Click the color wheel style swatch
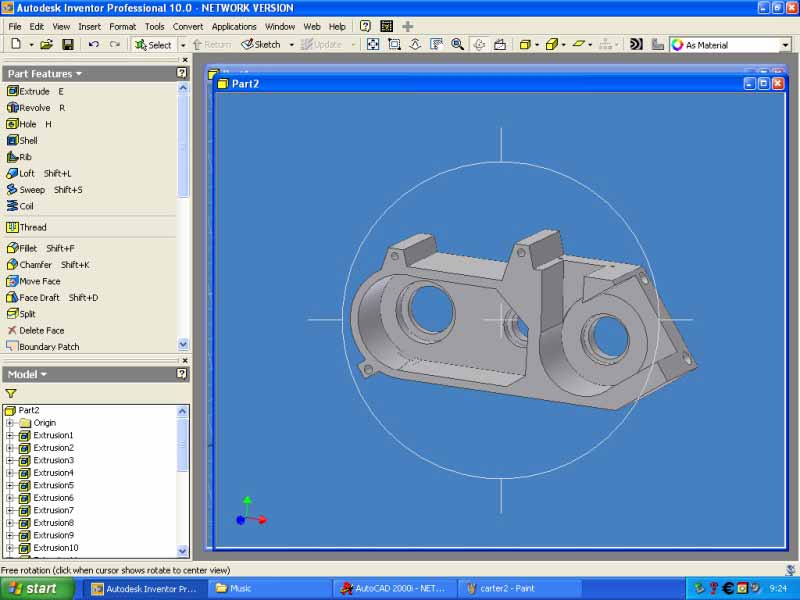 [677, 45]
